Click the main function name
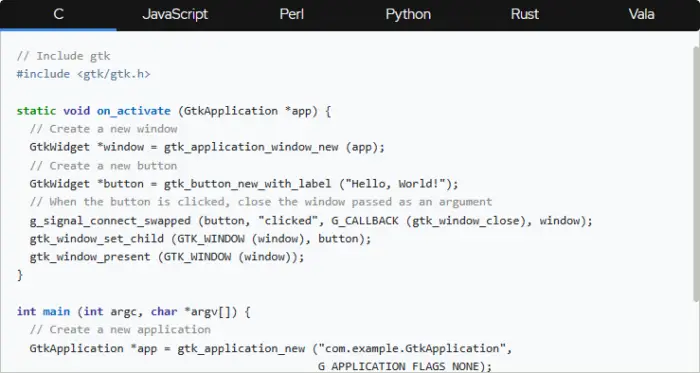This screenshot has width=700, height=373. (56, 311)
